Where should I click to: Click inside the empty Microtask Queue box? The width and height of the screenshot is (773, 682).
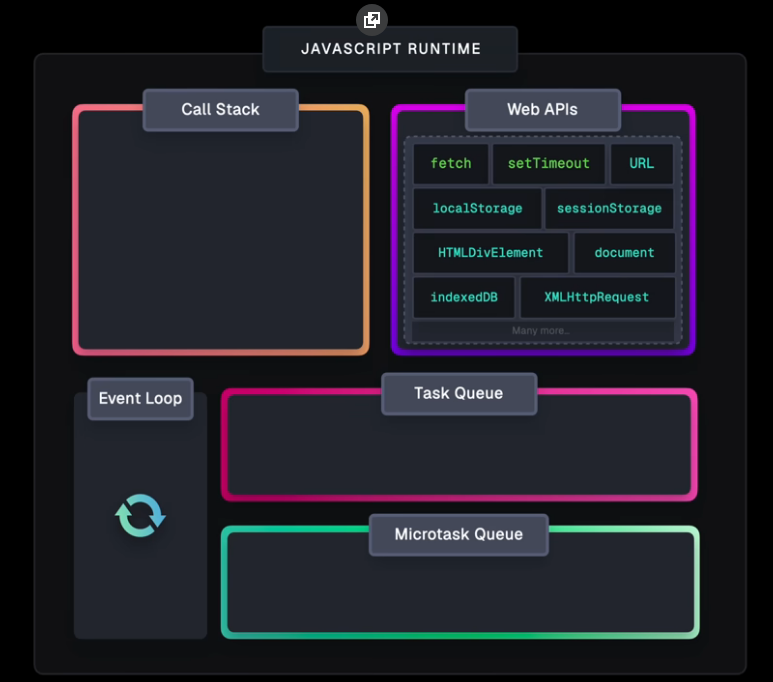coord(458,590)
